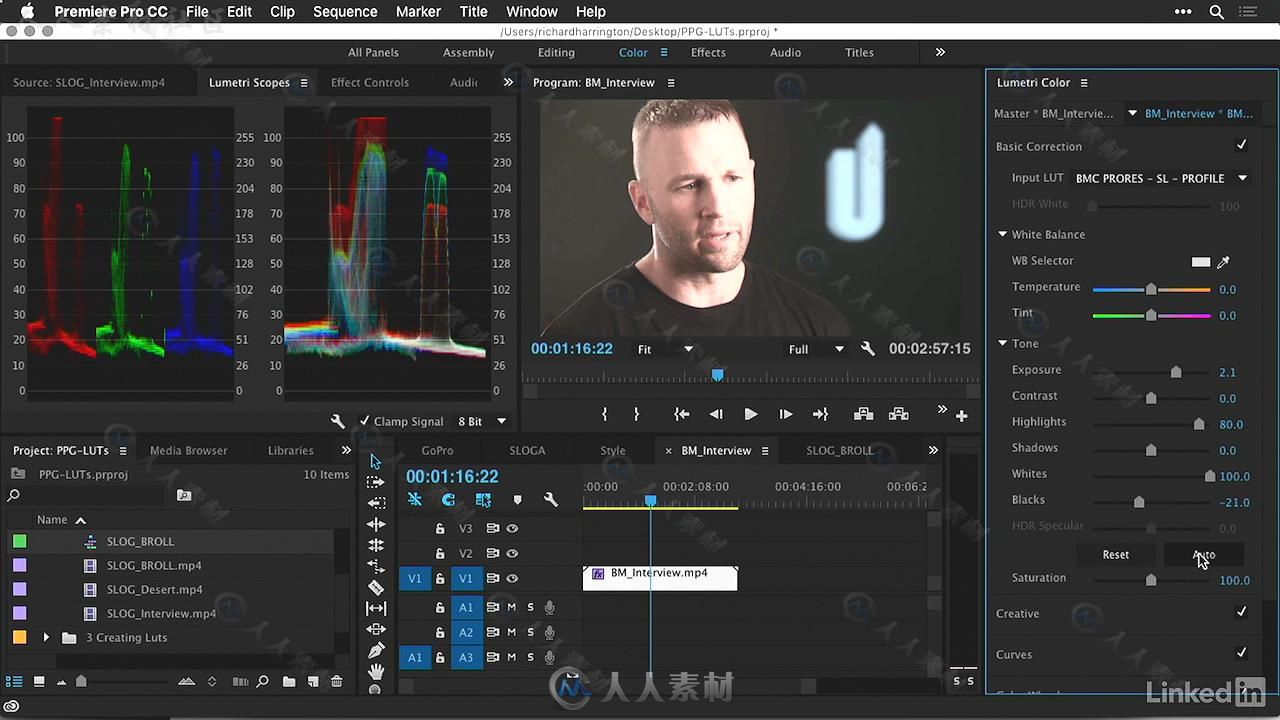Screen dimensions: 1280x720
Task: Switch to the Effects workspace
Action: click(708, 52)
